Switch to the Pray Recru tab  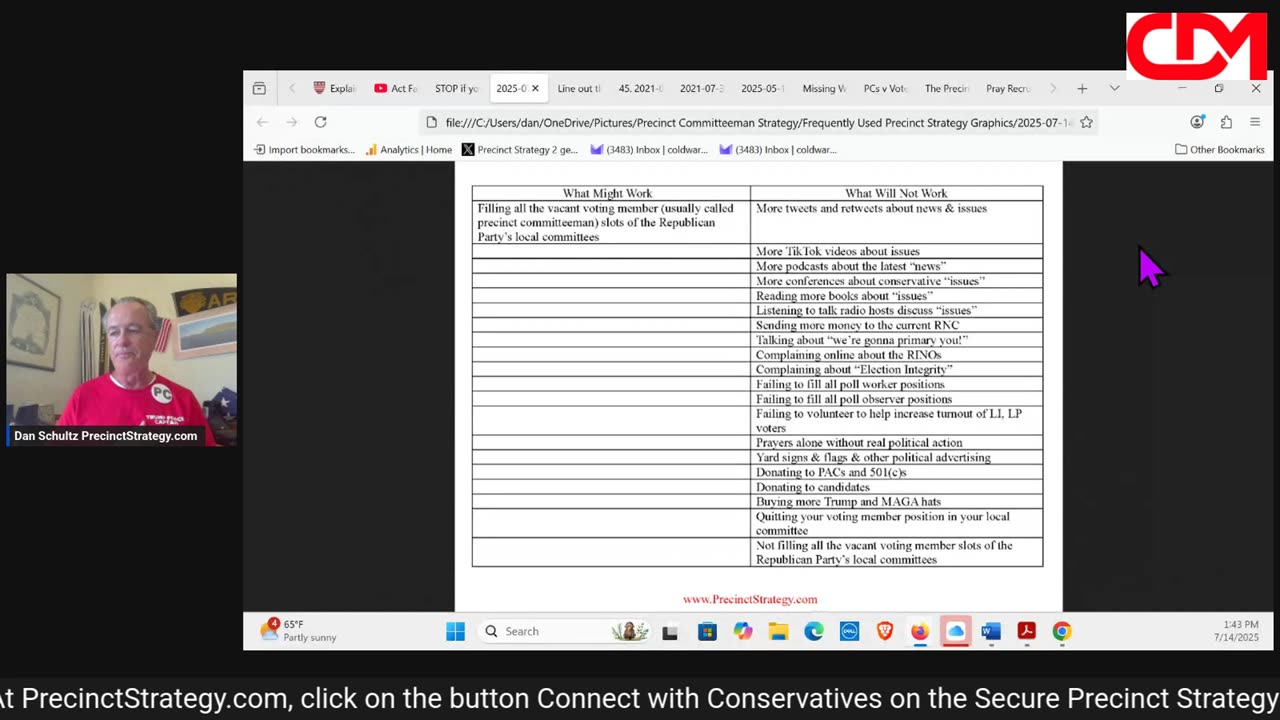1007,88
